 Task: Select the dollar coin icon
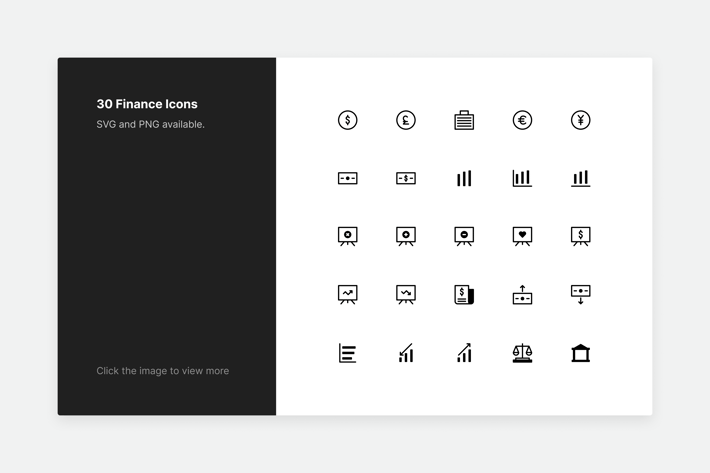click(x=347, y=120)
